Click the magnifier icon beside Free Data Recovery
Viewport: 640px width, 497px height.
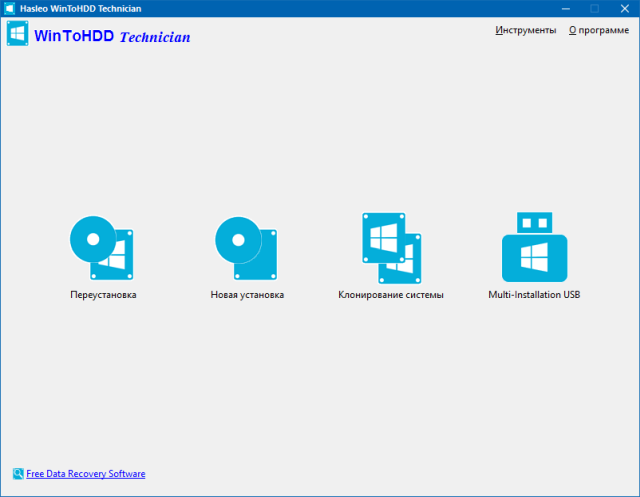[18, 474]
